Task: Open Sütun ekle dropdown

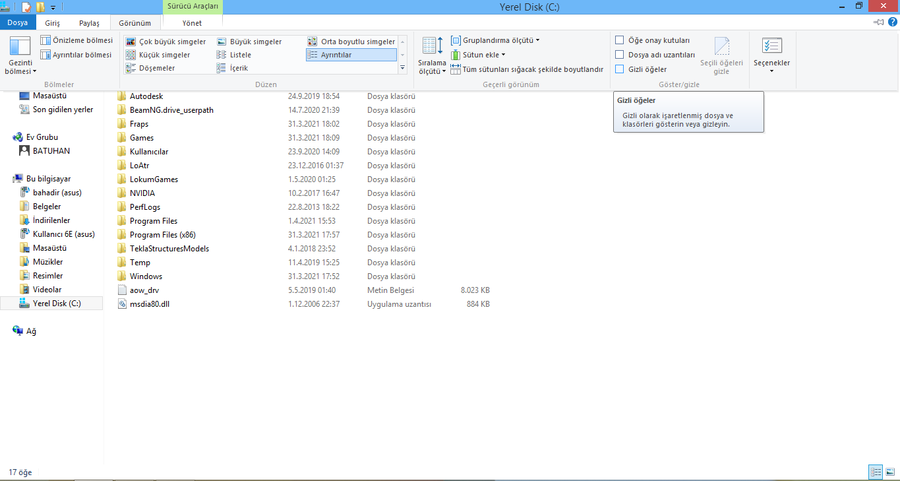Action: click(478, 55)
